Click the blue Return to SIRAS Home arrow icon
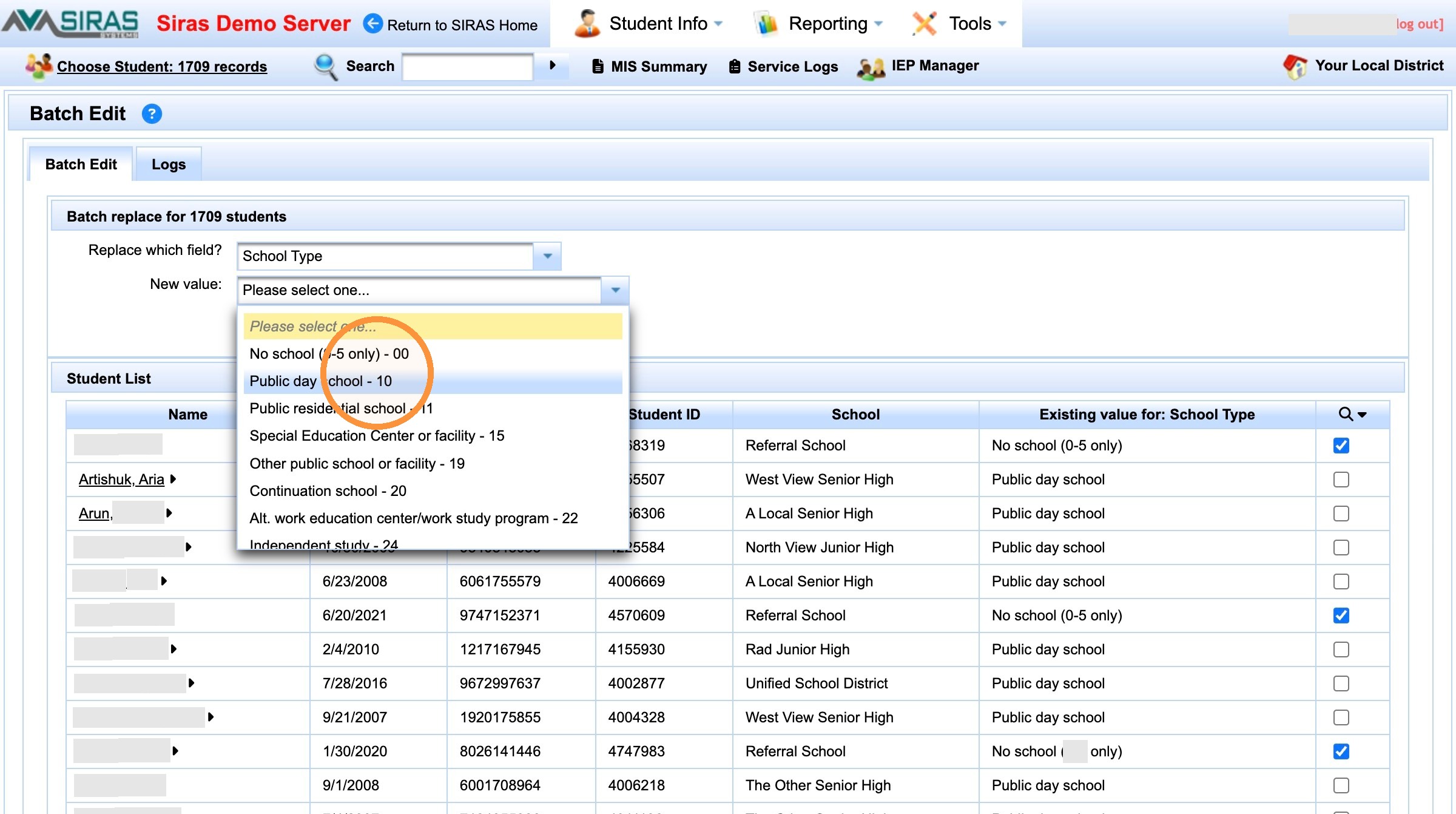The height and width of the screenshot is (814, 1456). pyautogui.click(x=372, y=24)
